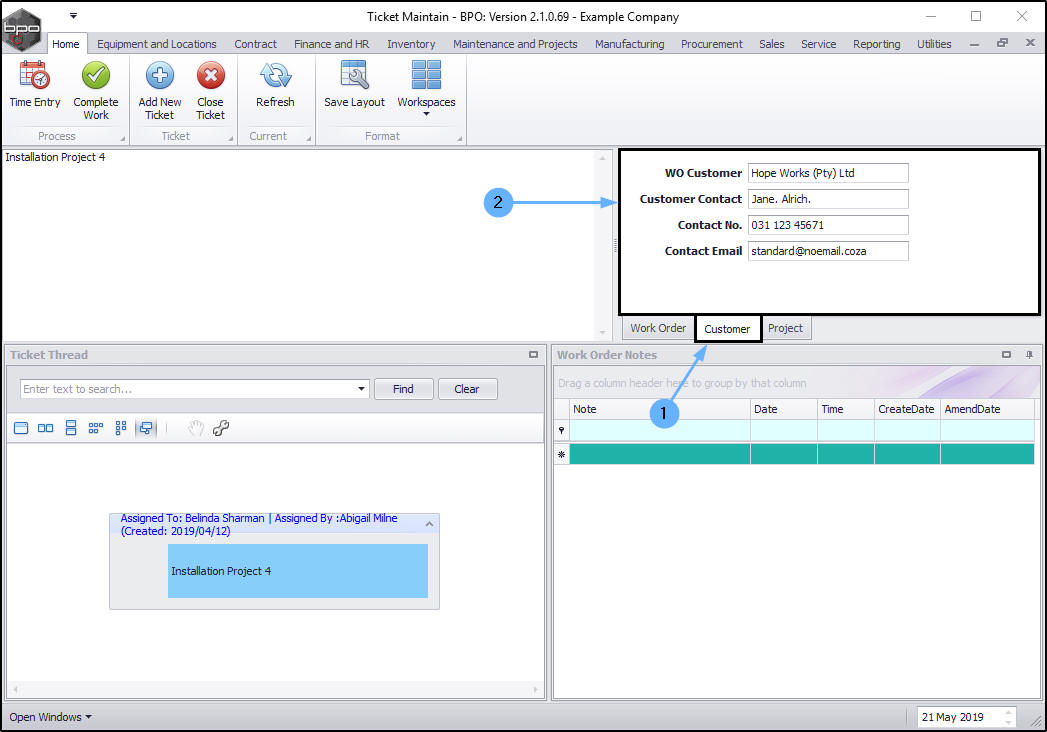Open the Equipment and Locations tab

coord(157,44)
